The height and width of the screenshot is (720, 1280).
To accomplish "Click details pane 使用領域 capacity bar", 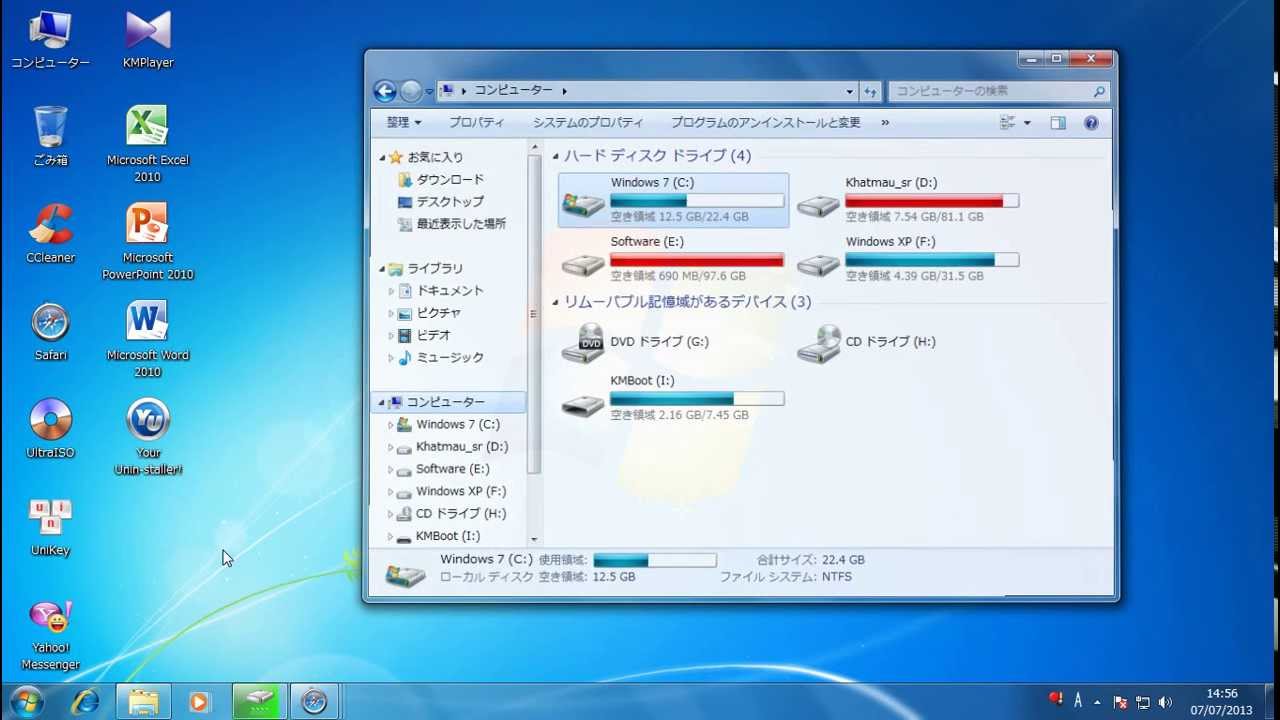I will point(655,560).
